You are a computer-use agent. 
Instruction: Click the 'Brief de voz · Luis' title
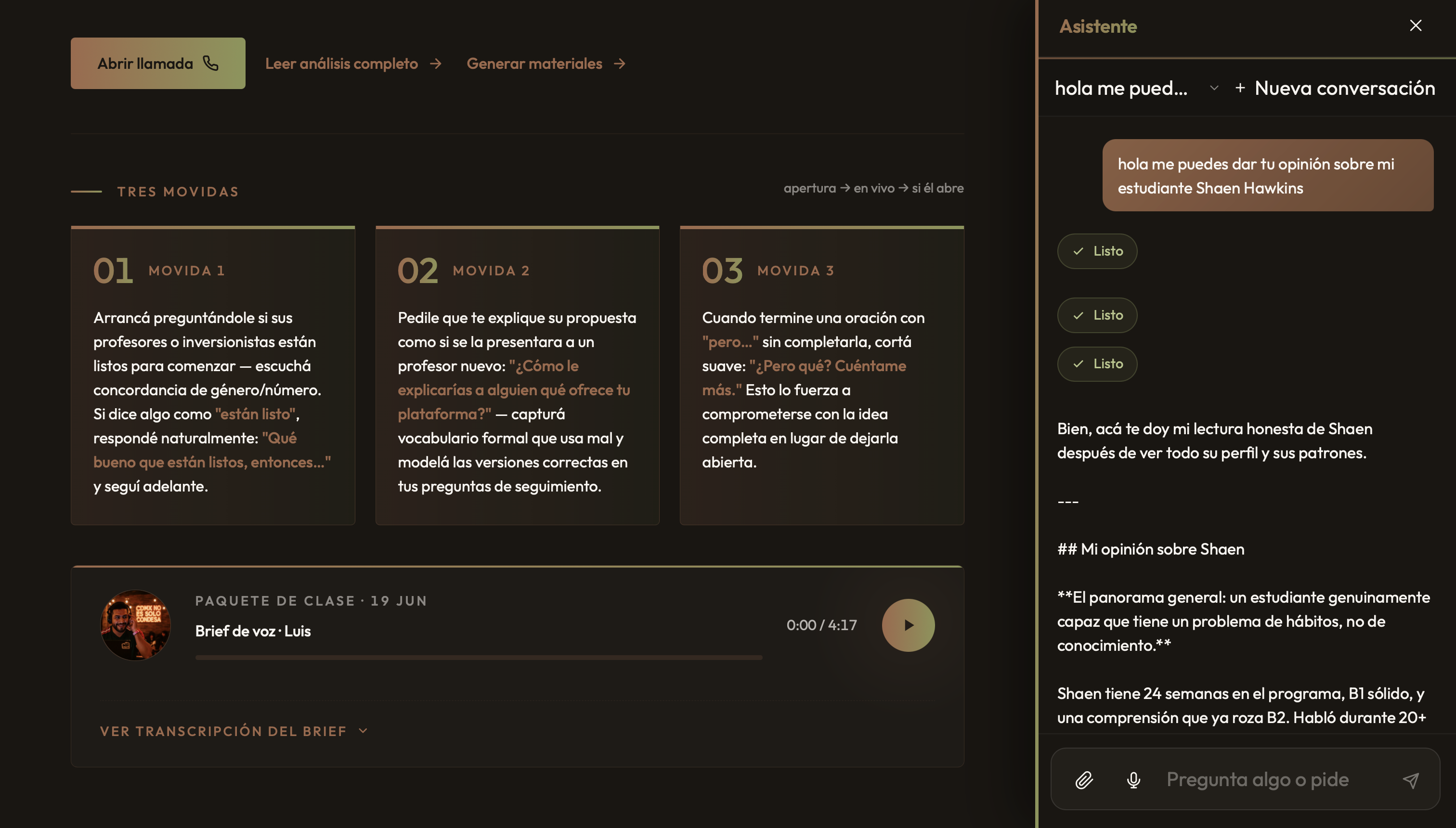click(x=252, y=631)
